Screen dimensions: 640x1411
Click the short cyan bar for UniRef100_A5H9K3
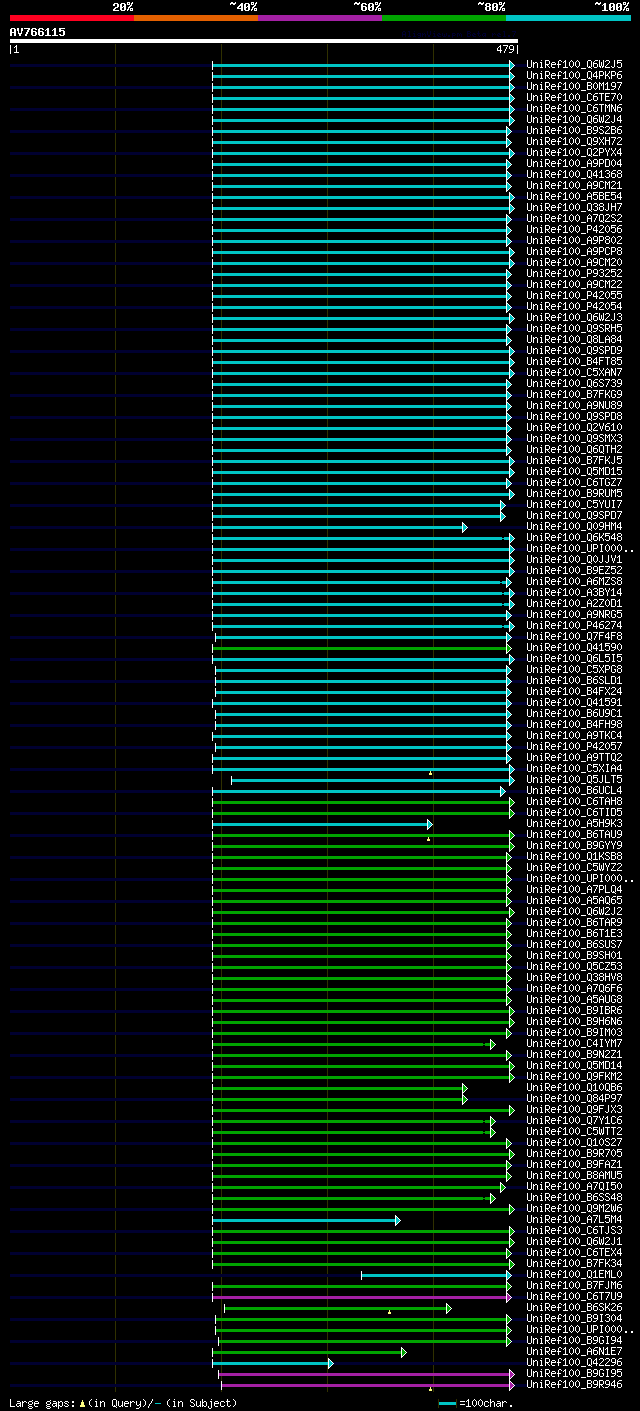click(x=322, y=824)
